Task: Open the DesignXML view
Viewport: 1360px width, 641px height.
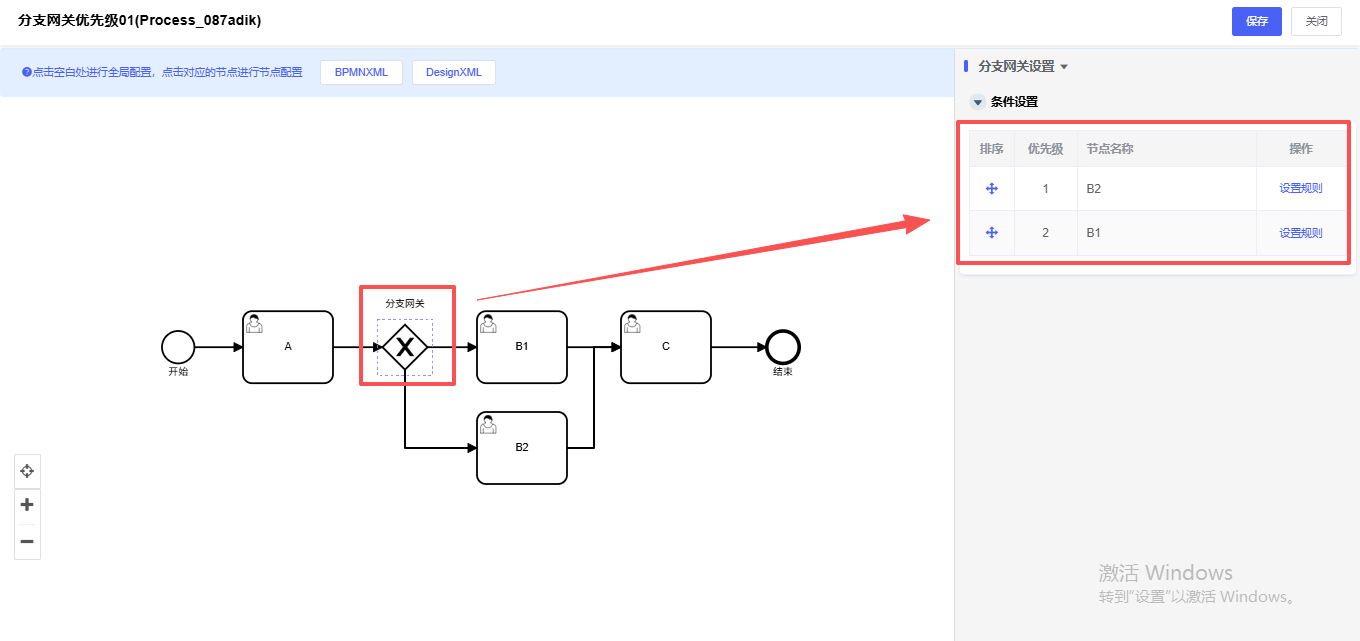Action: (x=453, y=72)
